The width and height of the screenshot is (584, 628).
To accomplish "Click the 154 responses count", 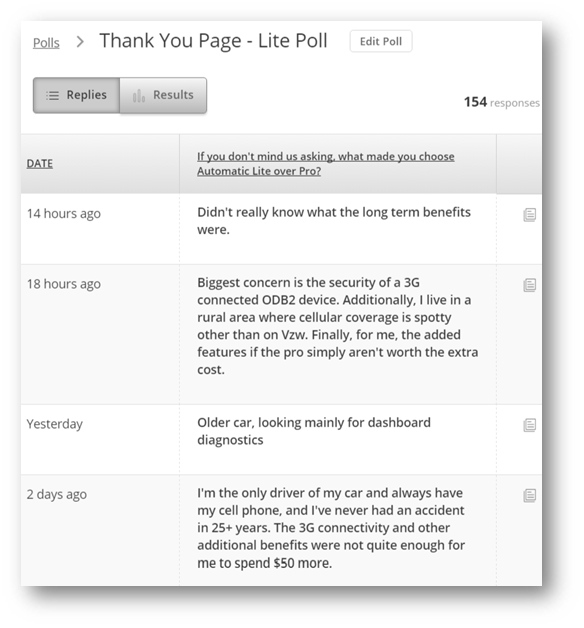I will 502,102.
